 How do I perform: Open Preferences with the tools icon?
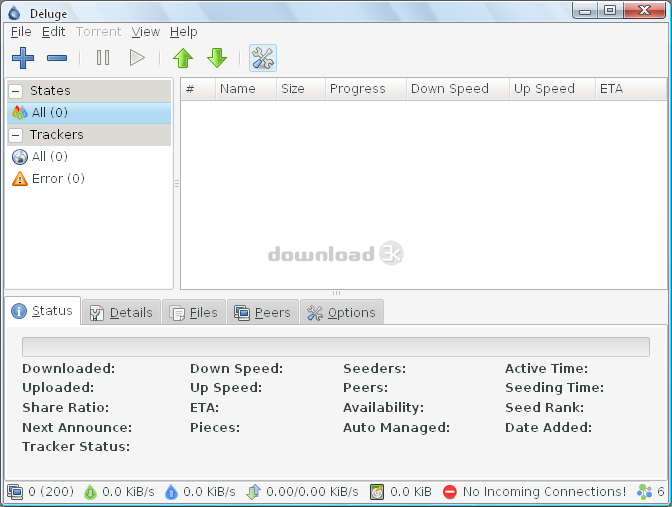pyautogui.click(x=263, y=58)
